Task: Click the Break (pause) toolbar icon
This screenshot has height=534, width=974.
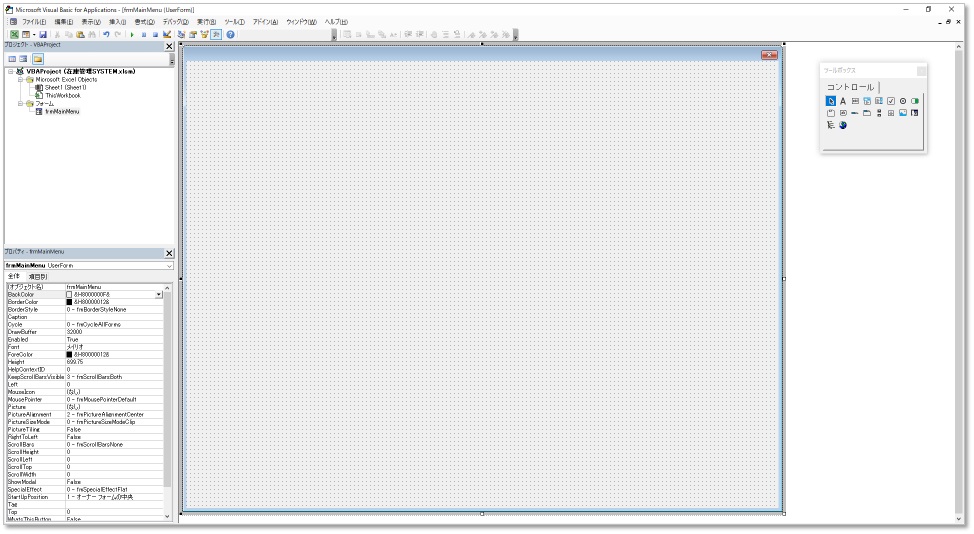Action: [143, 35]
